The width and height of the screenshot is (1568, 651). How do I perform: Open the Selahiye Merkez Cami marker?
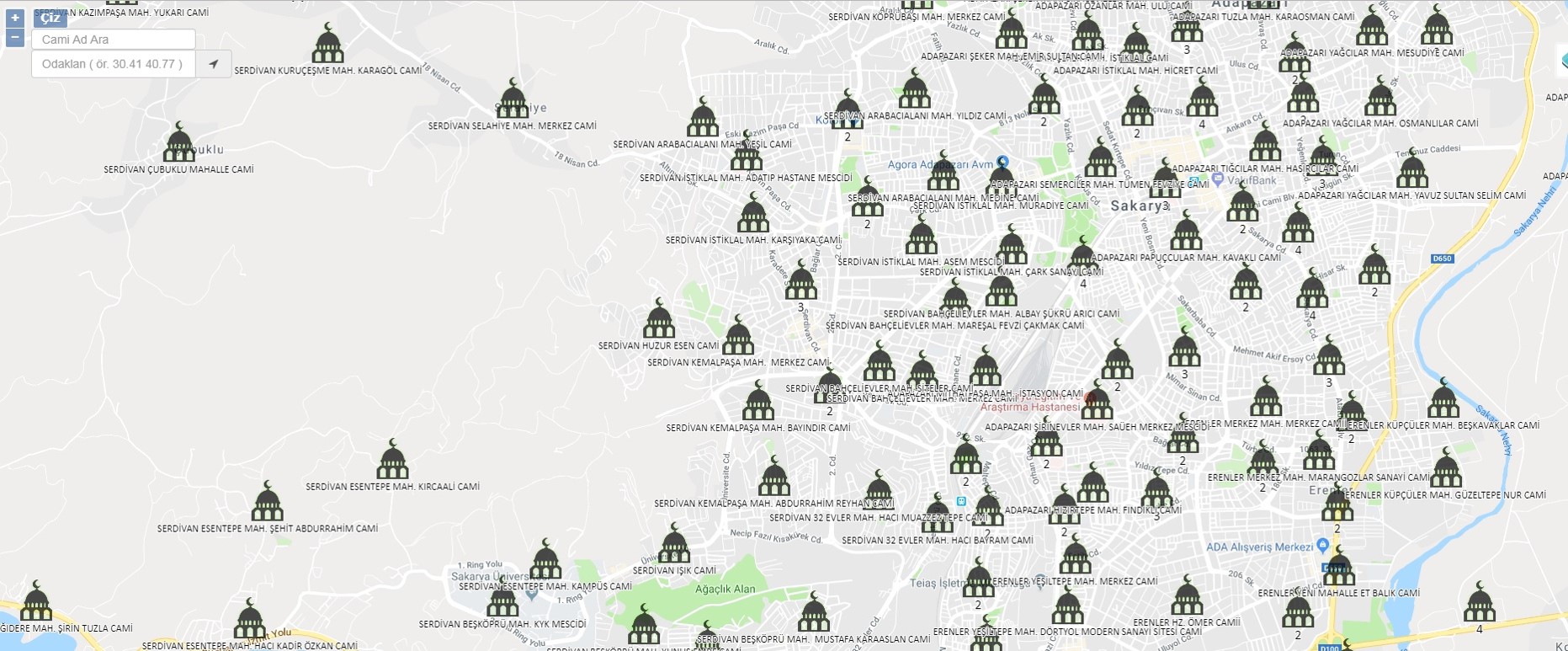(x=512, y=100)
